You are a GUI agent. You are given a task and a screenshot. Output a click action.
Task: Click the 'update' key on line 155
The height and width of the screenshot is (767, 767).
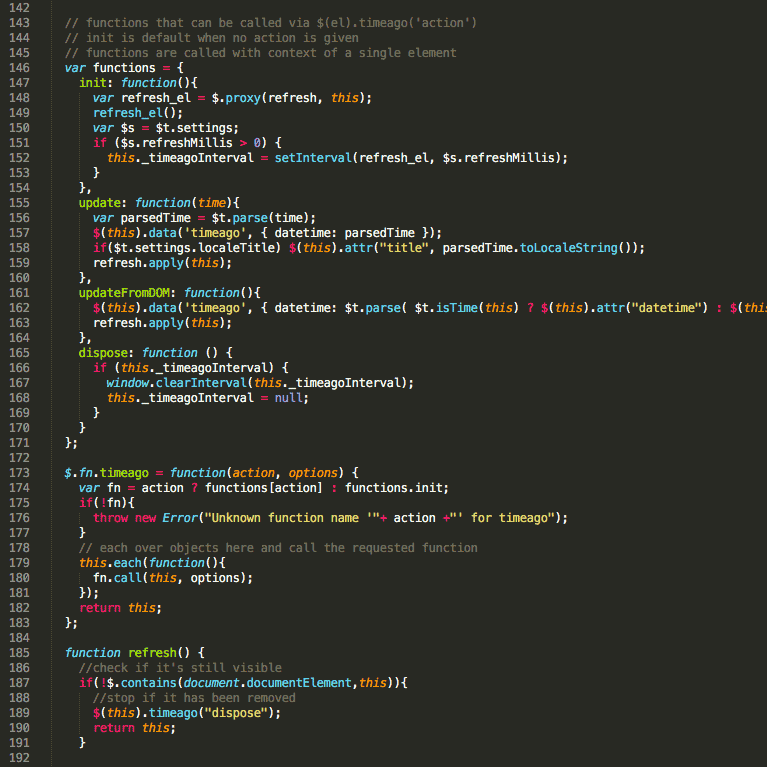[100, 203]
